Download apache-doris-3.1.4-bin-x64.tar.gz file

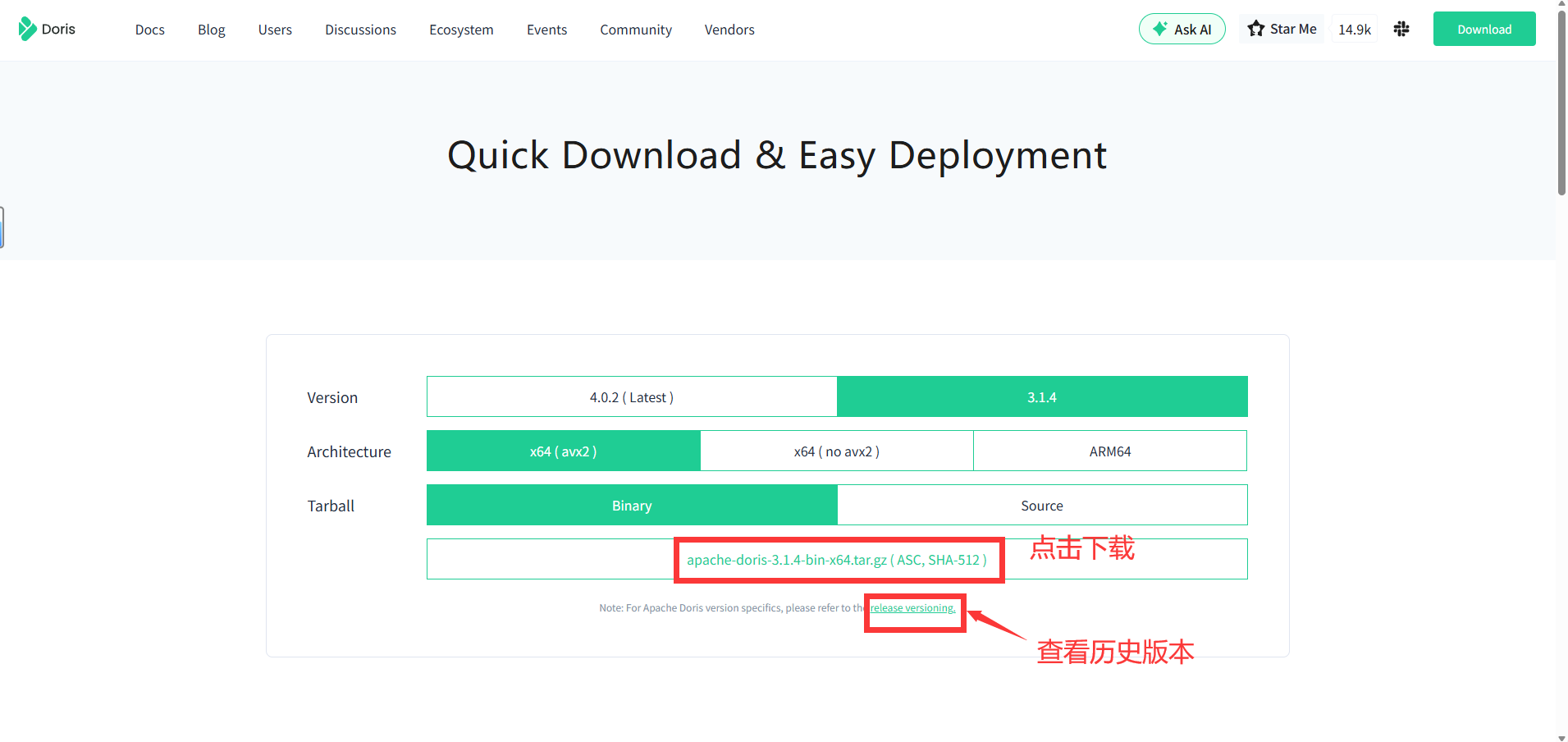click(x=786, y=560)
